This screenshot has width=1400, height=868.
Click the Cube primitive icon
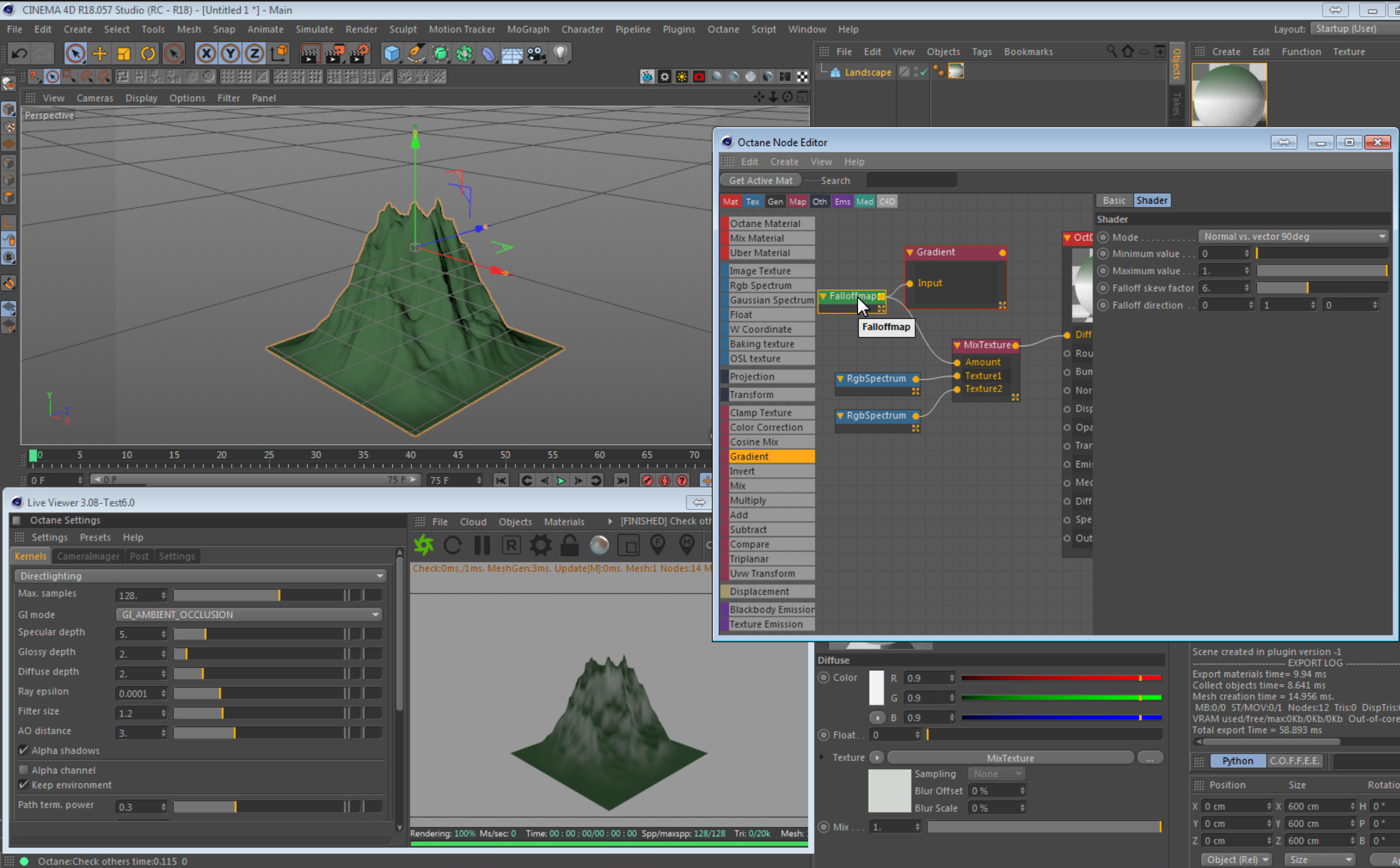[x=392, y=53]
